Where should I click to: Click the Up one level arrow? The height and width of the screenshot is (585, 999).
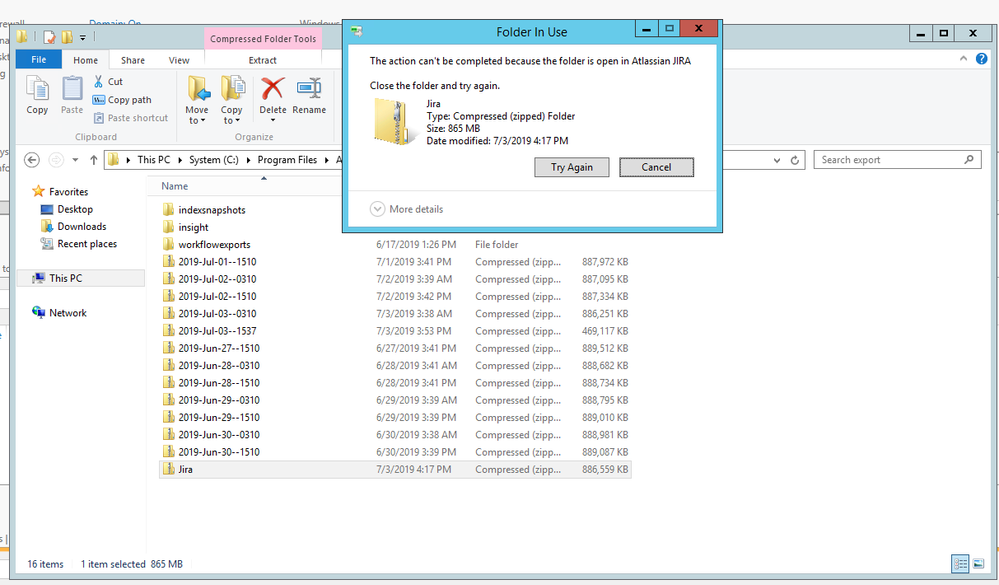(x=94, y=160)
